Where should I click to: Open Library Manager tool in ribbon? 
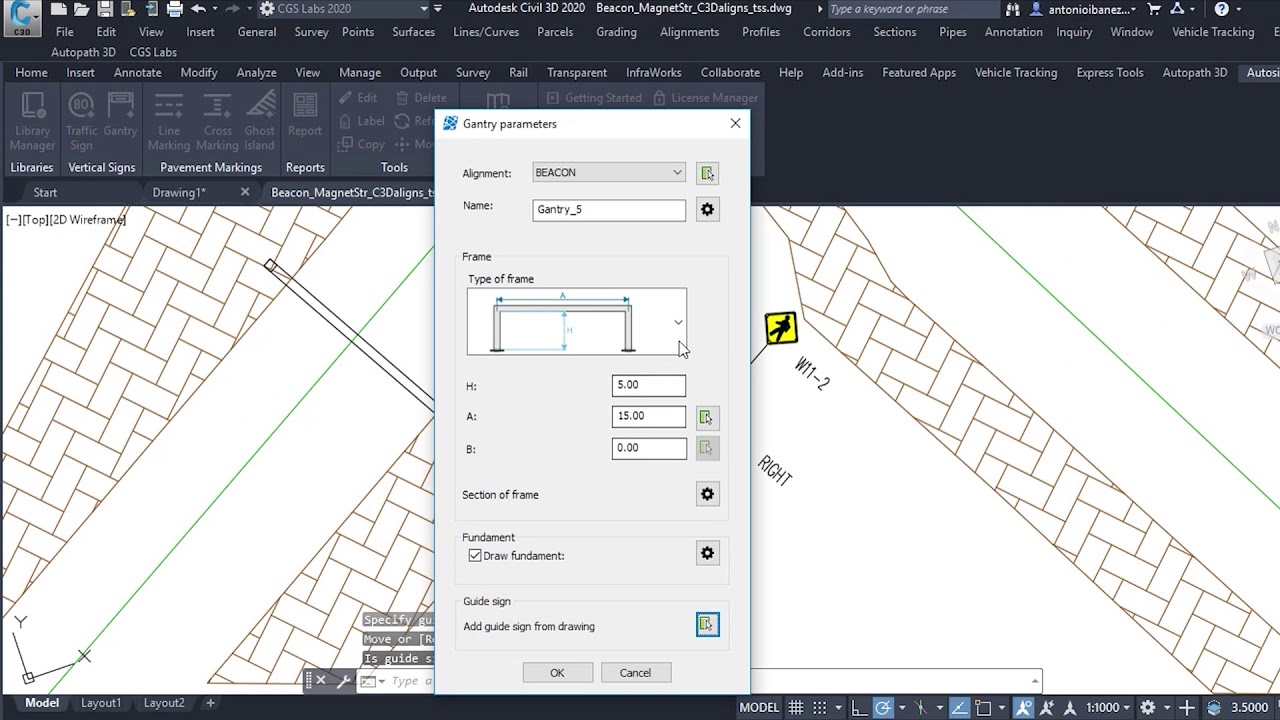tap(32, 121)
